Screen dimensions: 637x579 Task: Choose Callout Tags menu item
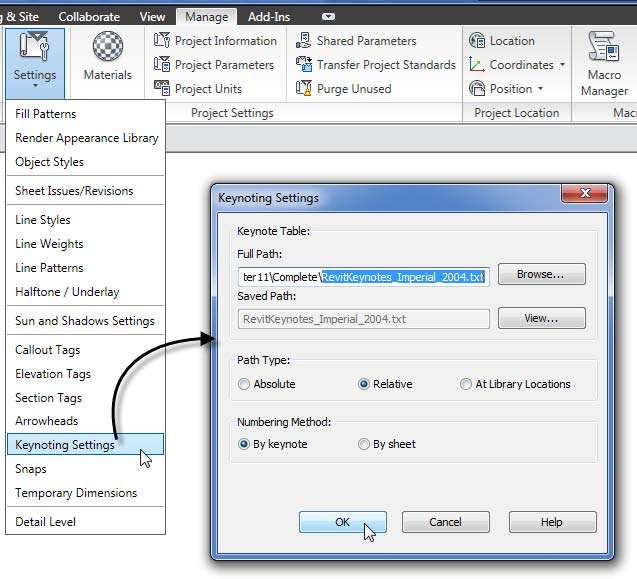[x=85, y=350]
